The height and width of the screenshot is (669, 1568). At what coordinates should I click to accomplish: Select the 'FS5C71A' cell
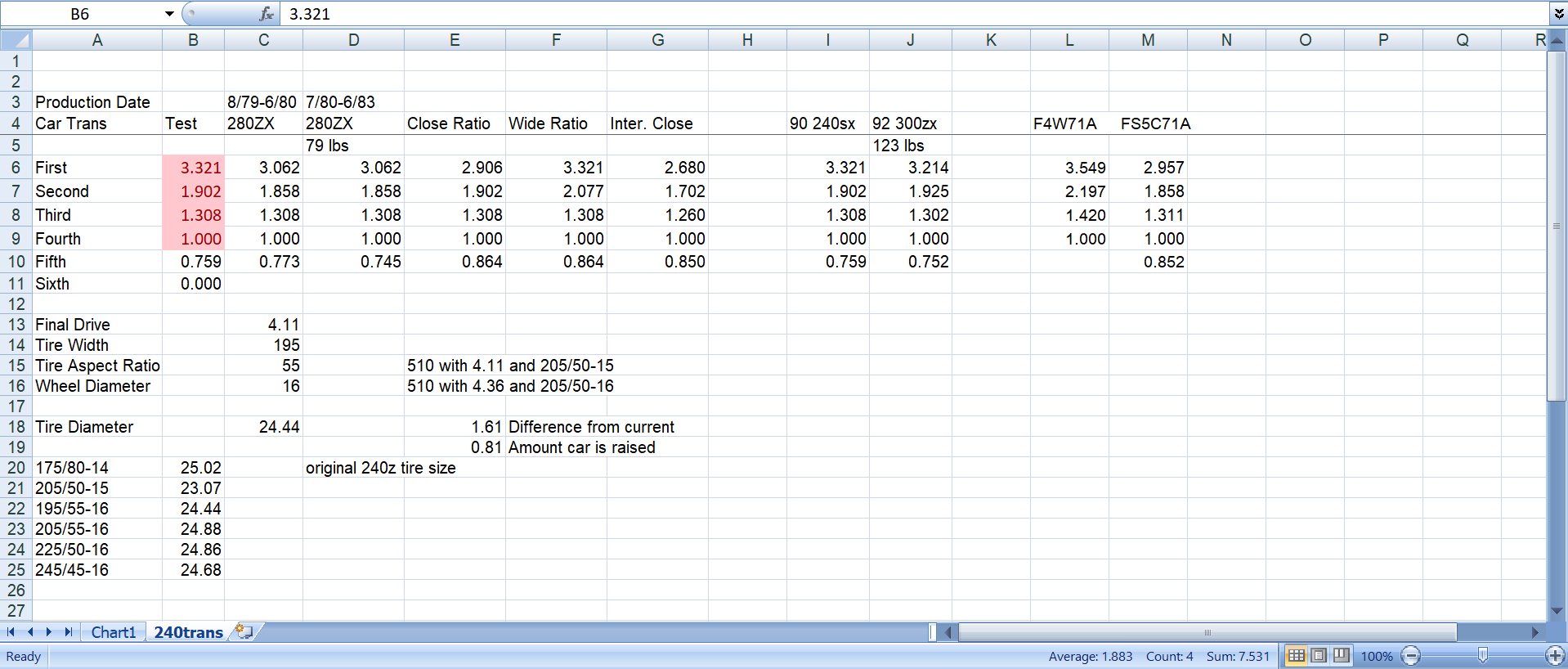[1148, 123]
